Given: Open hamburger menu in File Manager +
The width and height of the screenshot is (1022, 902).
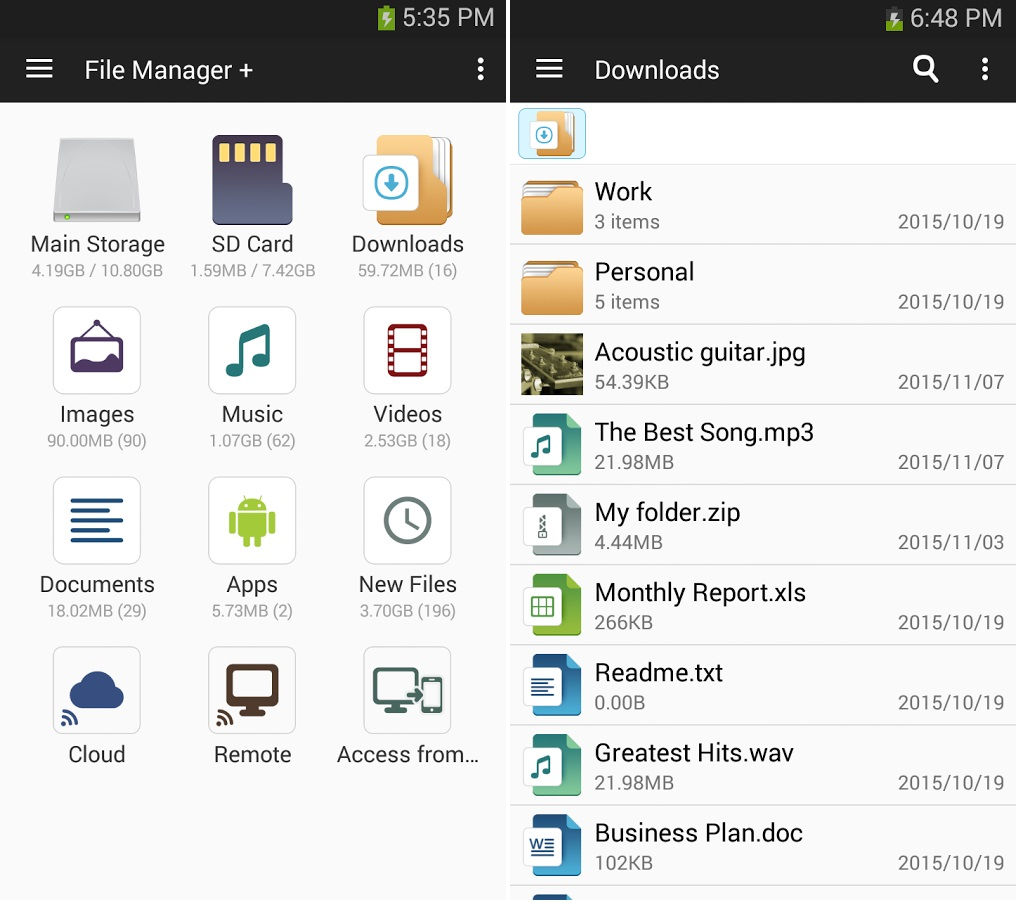Looking at the screenshot, I should 39,69.
